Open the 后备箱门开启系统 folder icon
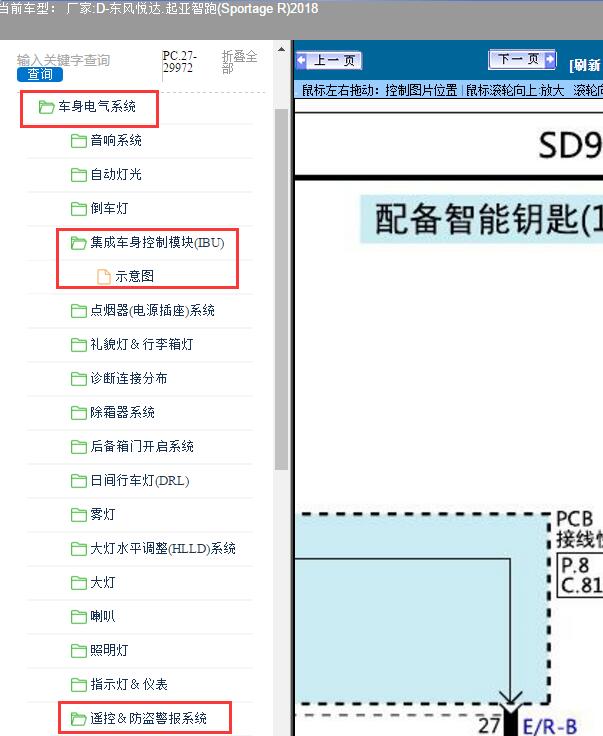This screenshot has height=736, width=603. point(78,446)
